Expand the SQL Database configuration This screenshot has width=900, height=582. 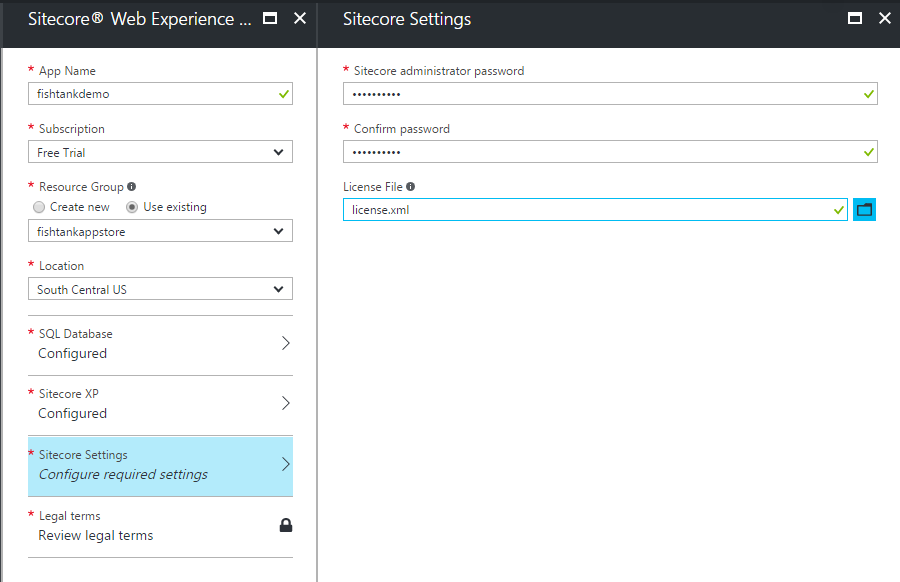(160, 344)
